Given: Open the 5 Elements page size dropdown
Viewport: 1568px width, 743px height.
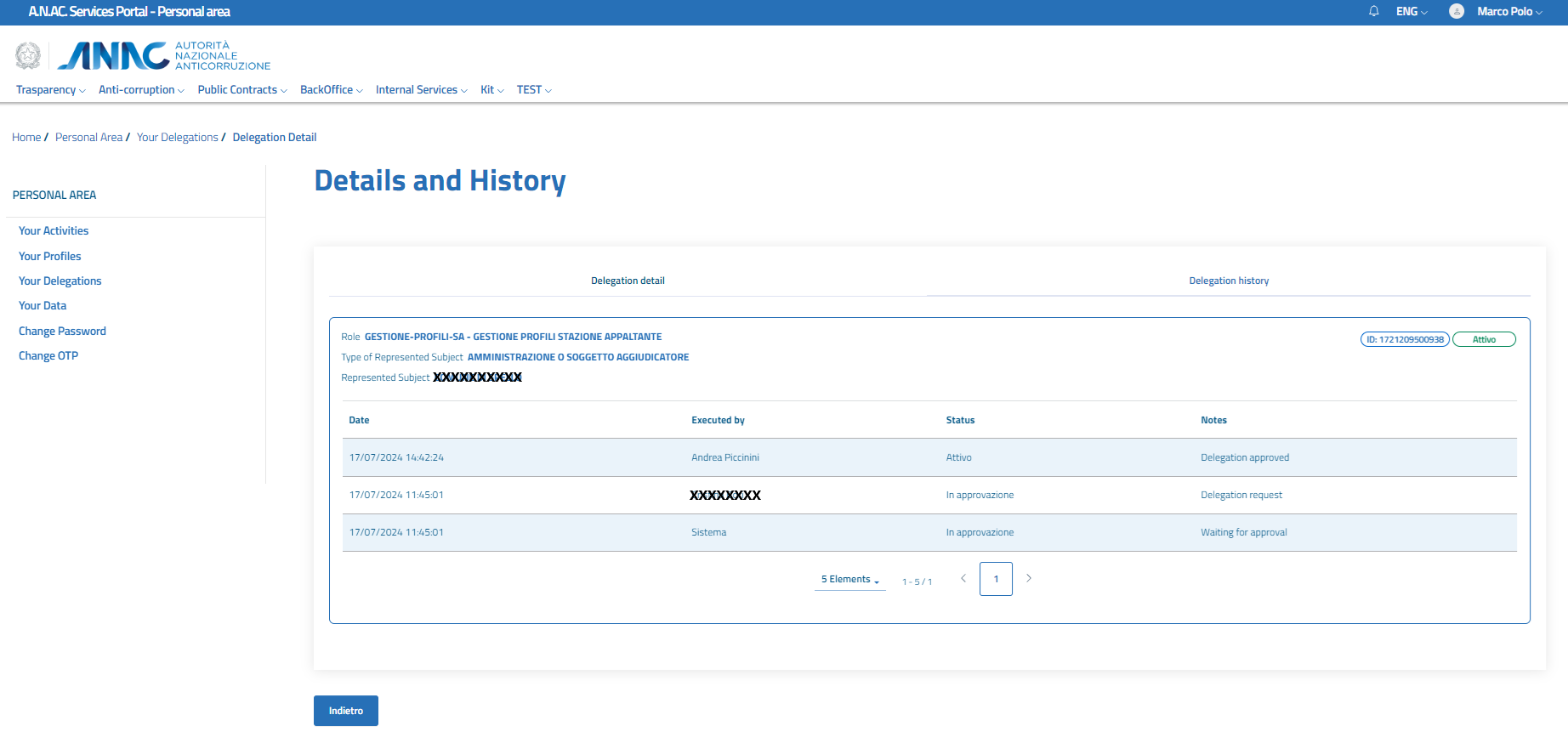Looking at the screenshot, I should [849, 580].
